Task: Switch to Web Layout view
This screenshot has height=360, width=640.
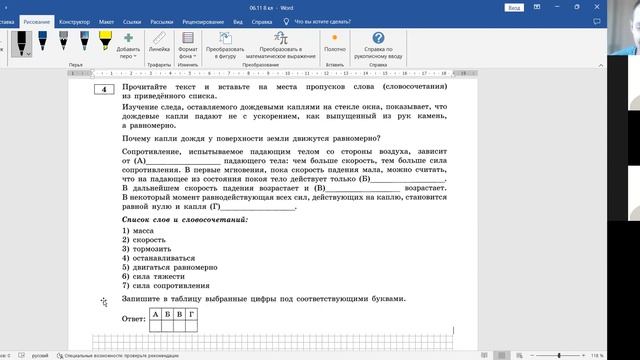Action: pos(519,356)
